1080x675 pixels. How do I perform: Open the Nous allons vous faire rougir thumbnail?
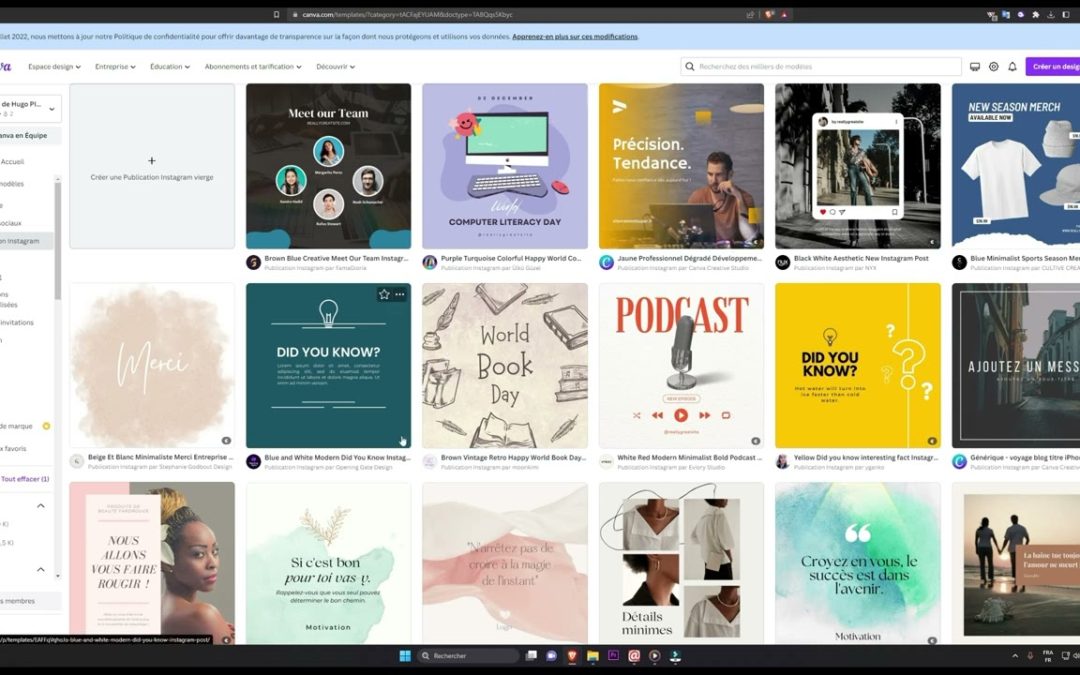[x=152, y=563]
